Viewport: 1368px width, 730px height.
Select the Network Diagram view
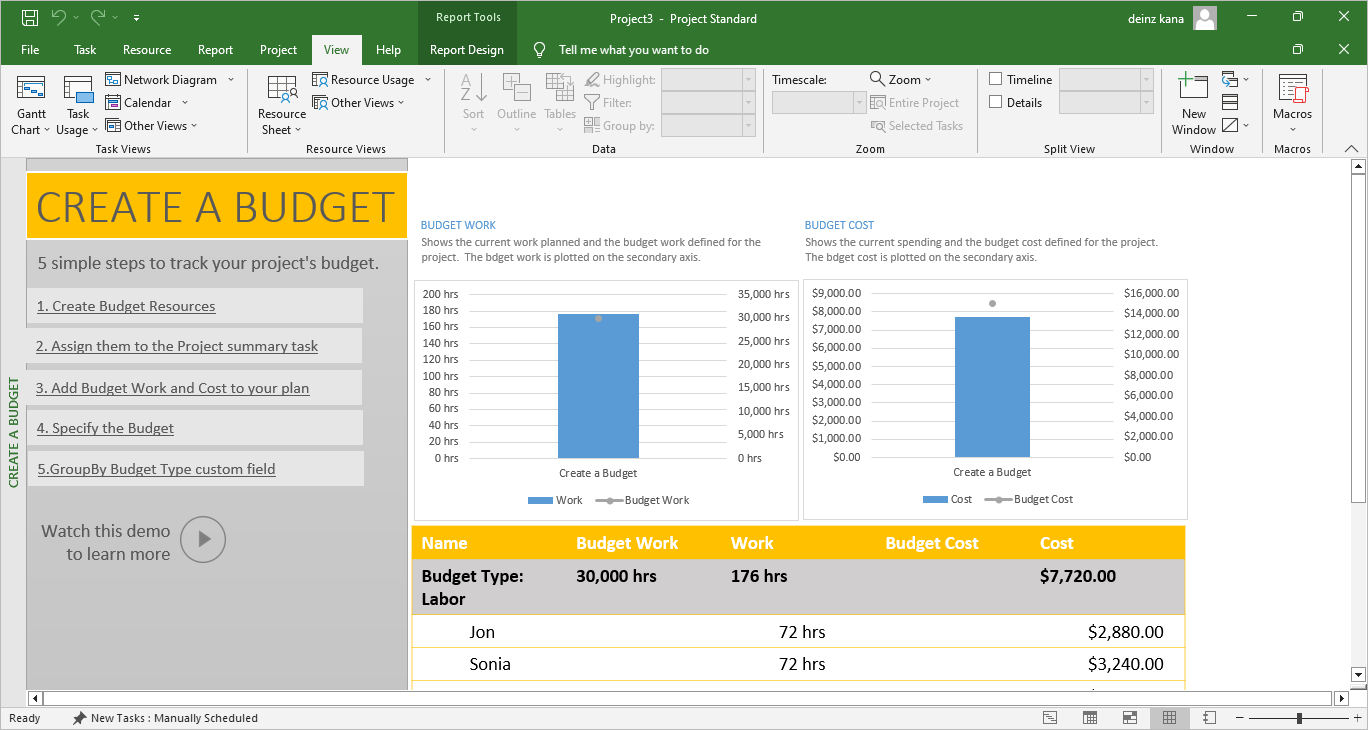[169, 80]
